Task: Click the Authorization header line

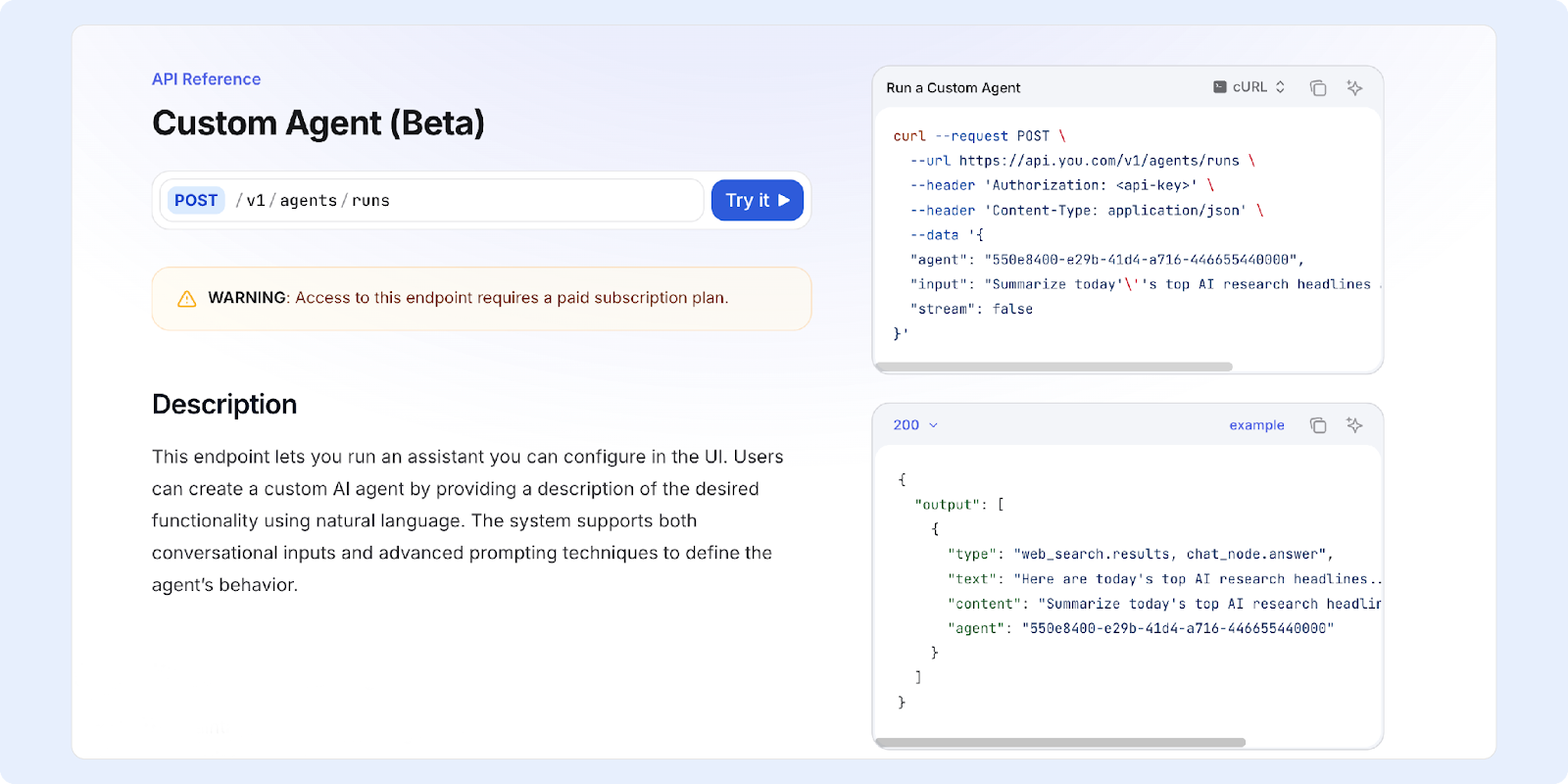Action: pyautogui.click(x=1062, y=185)
